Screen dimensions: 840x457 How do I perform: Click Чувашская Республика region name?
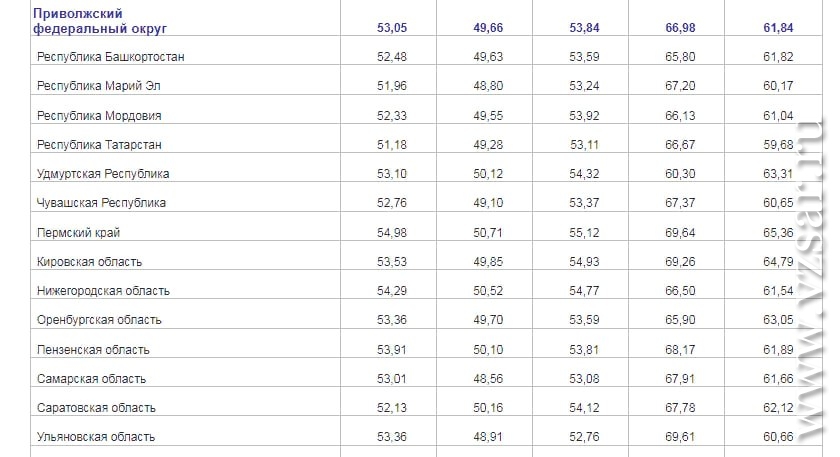101,203
